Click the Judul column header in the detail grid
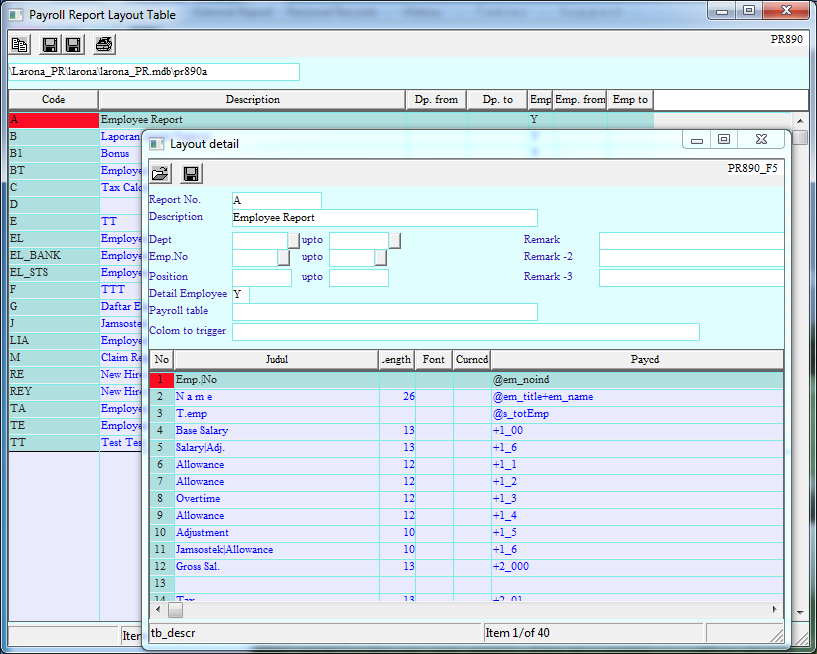Viewport: 817px width, 654px height. [277, 359]
